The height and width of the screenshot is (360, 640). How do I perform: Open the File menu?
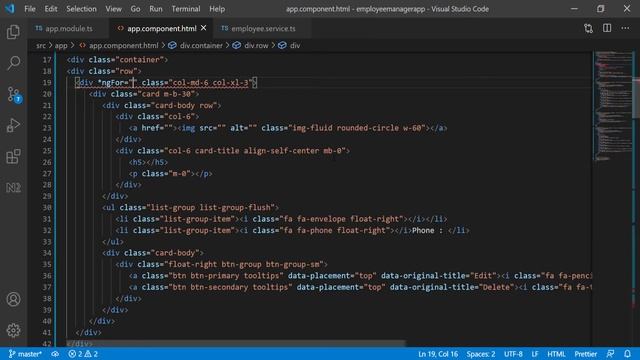(x=30, y=9)
